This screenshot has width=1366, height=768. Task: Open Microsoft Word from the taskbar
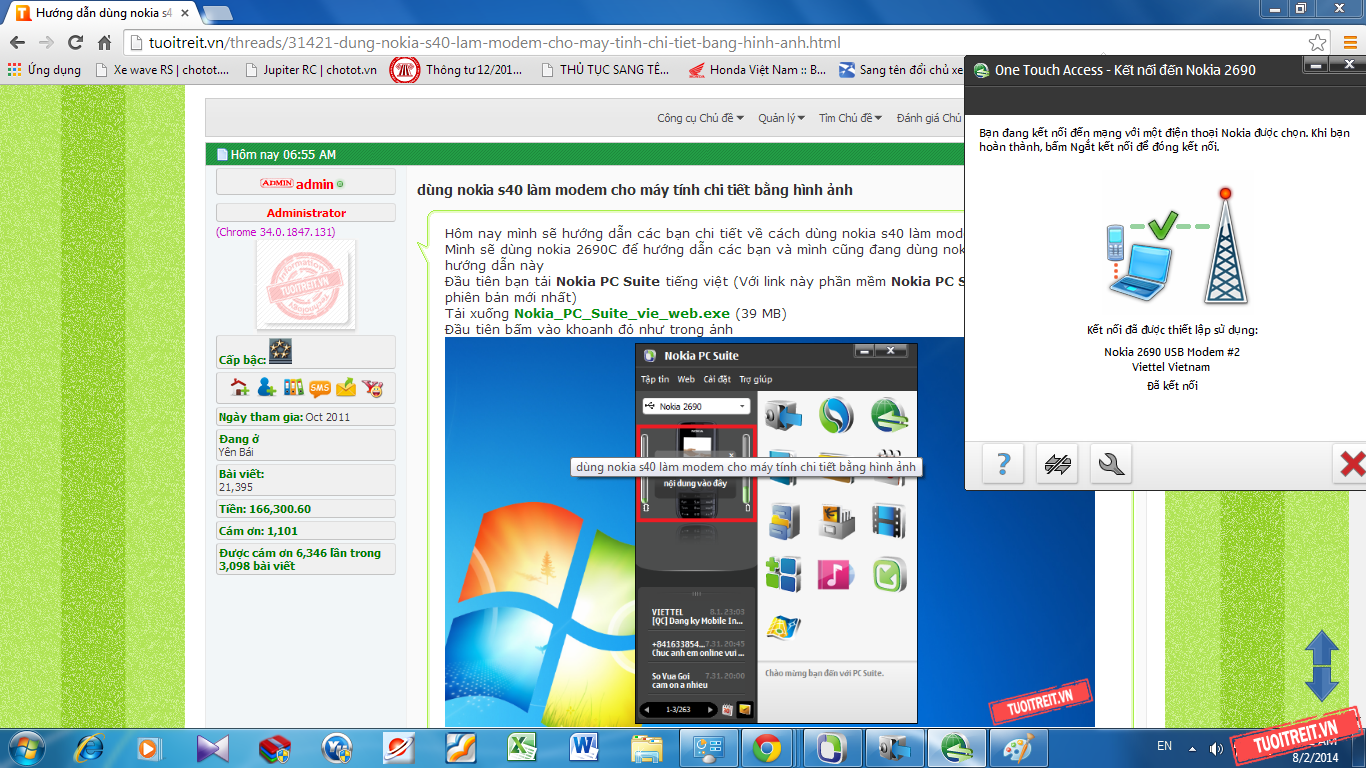pos(583,747)
